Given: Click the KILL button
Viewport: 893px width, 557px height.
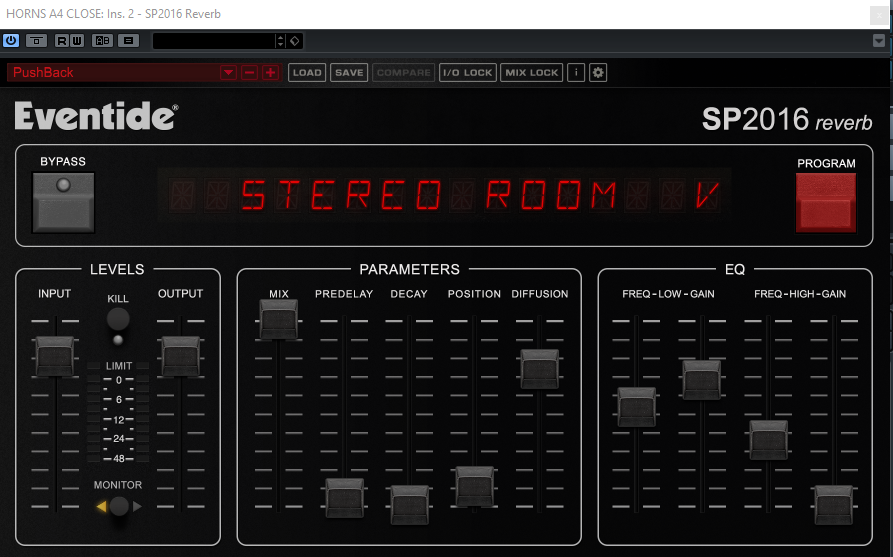Looking at the screenshot, I should (x=118, y=319).
